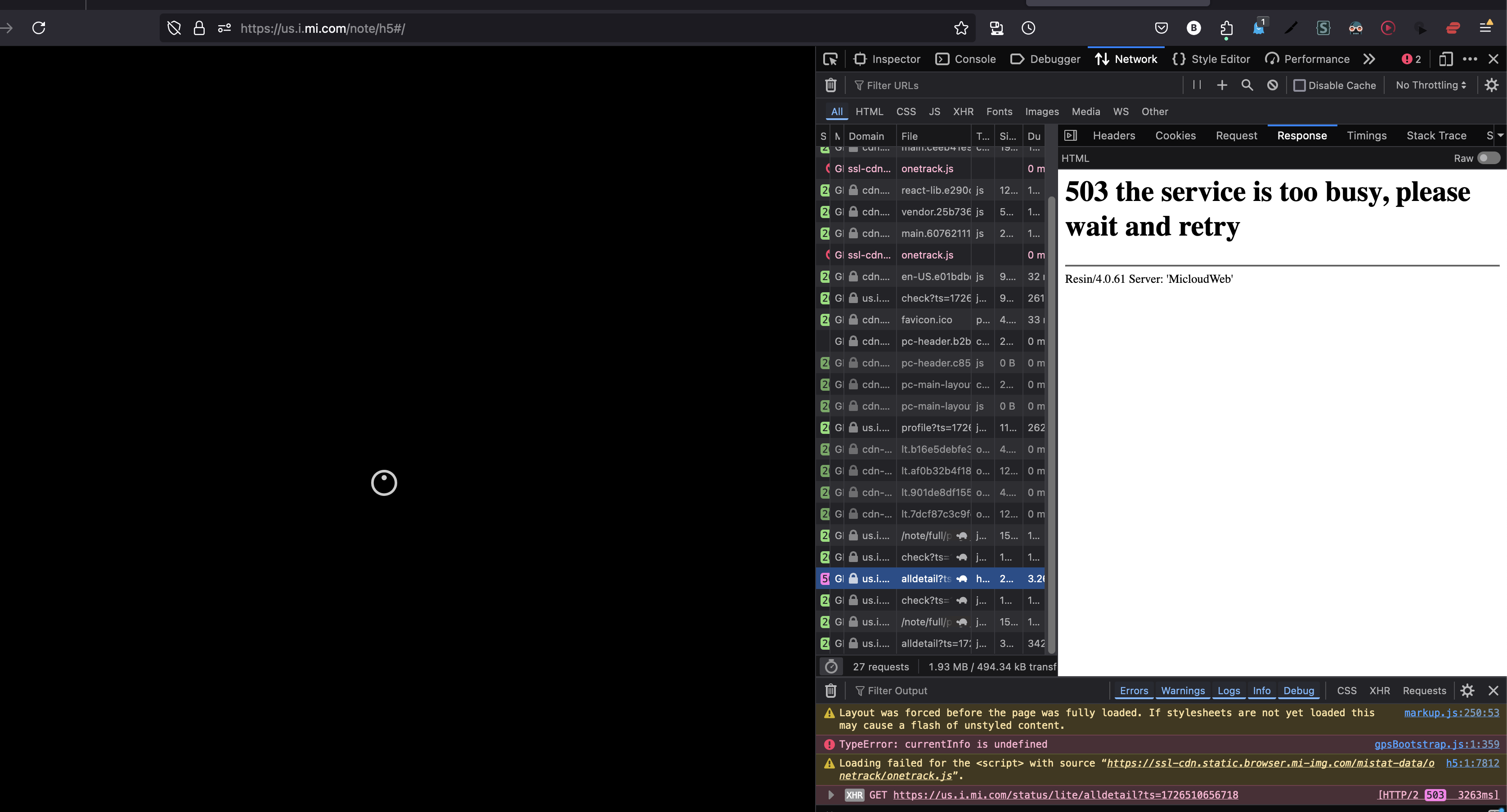
Task: Toggle Raw response view
Action: coord(1488,158)
